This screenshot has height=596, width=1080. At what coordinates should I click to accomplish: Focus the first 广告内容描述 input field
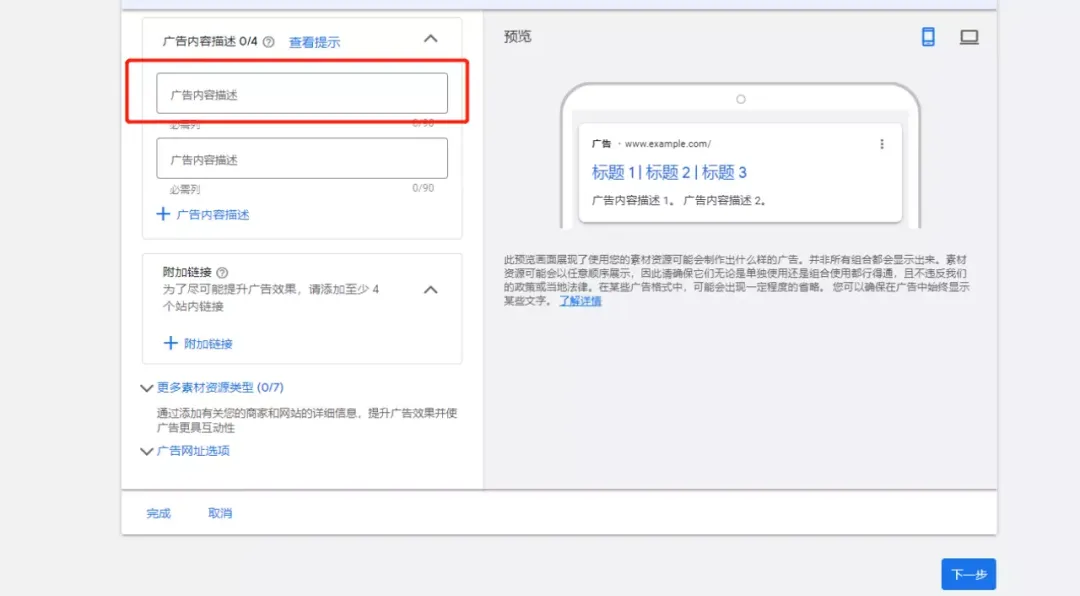click(302, 93)
